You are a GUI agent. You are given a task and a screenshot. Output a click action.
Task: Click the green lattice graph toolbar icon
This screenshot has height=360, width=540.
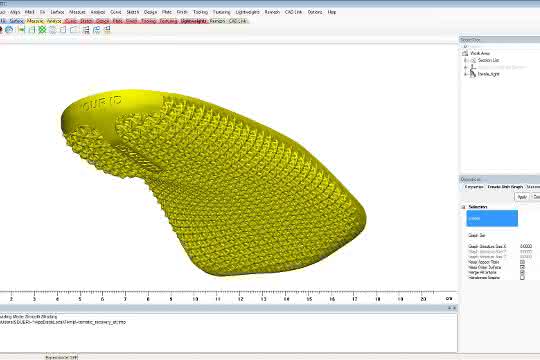[x=42, y=30]
